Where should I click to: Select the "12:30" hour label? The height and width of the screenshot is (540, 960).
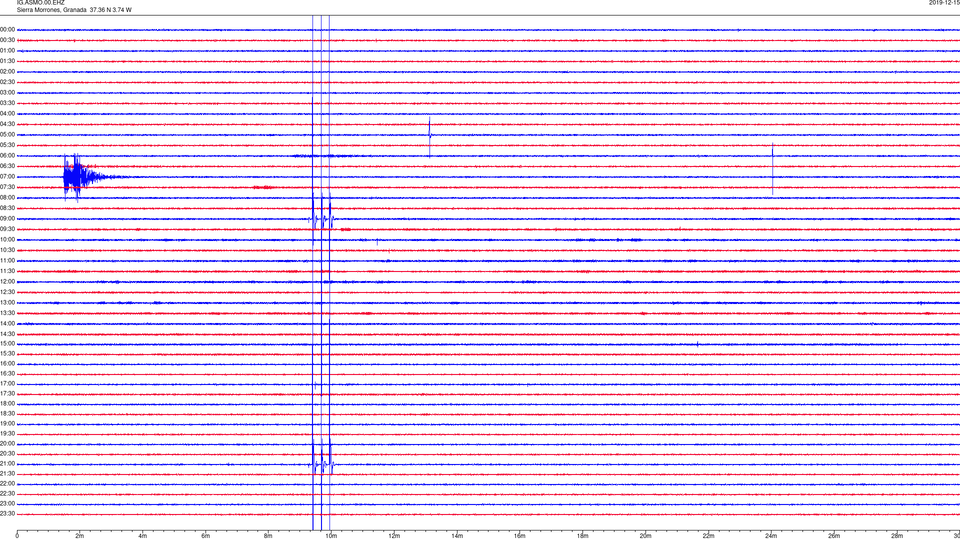click(7, 292)
